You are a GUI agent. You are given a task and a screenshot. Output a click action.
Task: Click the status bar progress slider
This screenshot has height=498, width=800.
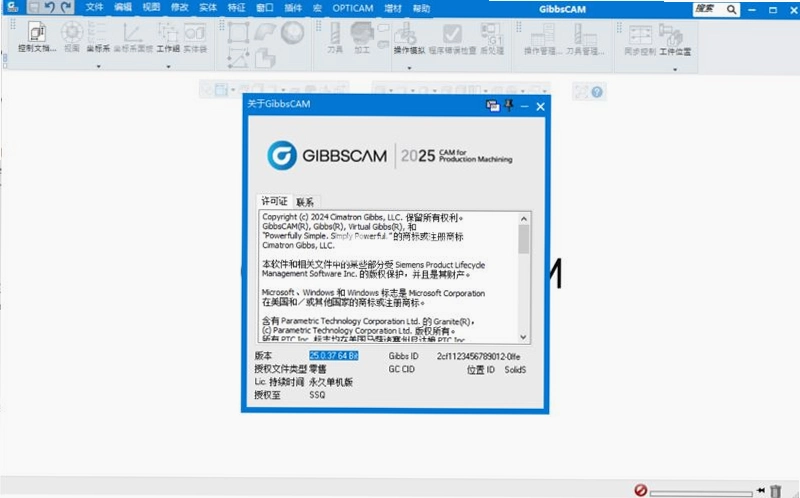pyautogui.click(x=701, y=493)
